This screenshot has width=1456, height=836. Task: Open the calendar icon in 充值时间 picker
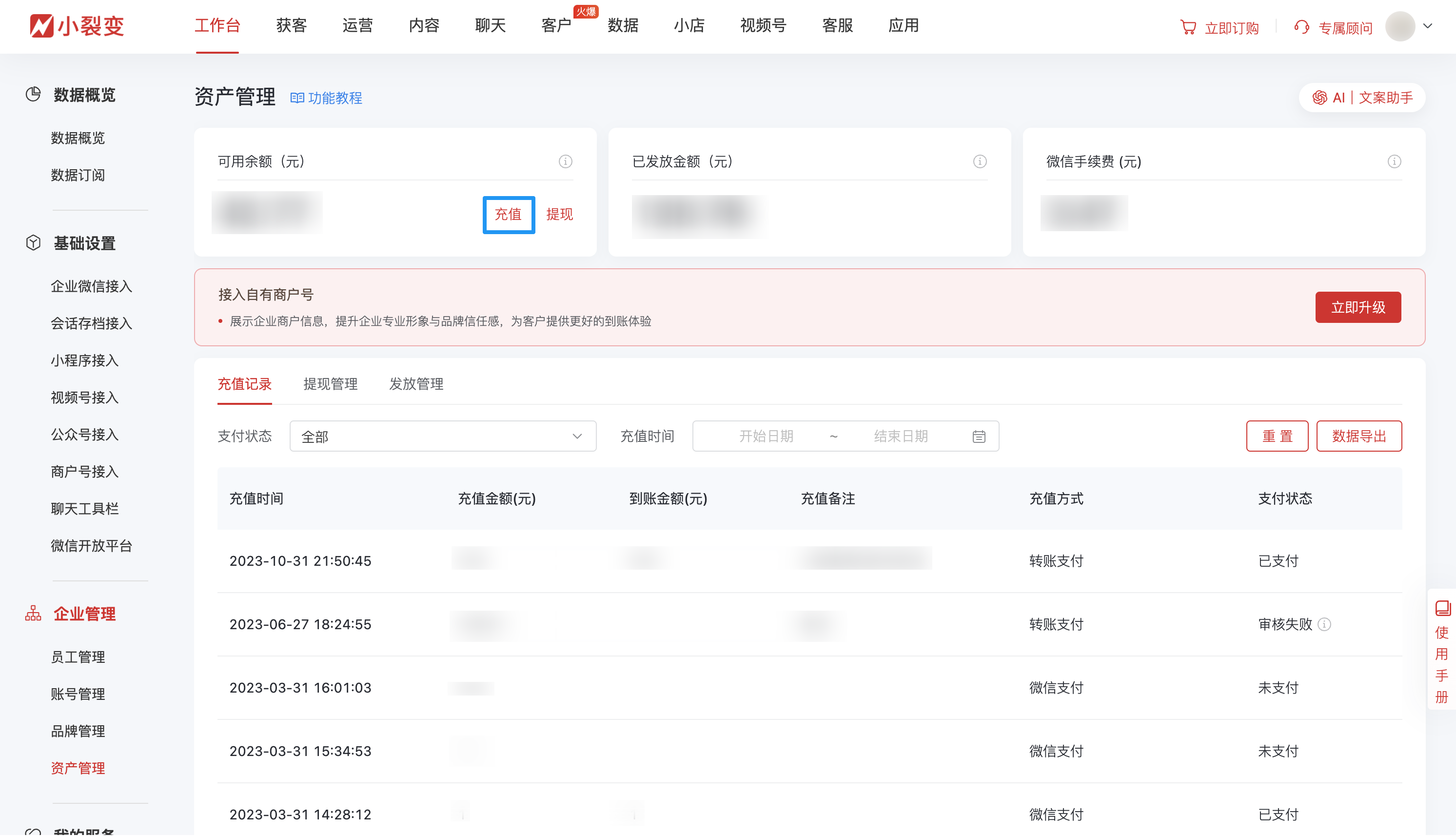coord(978,436)
